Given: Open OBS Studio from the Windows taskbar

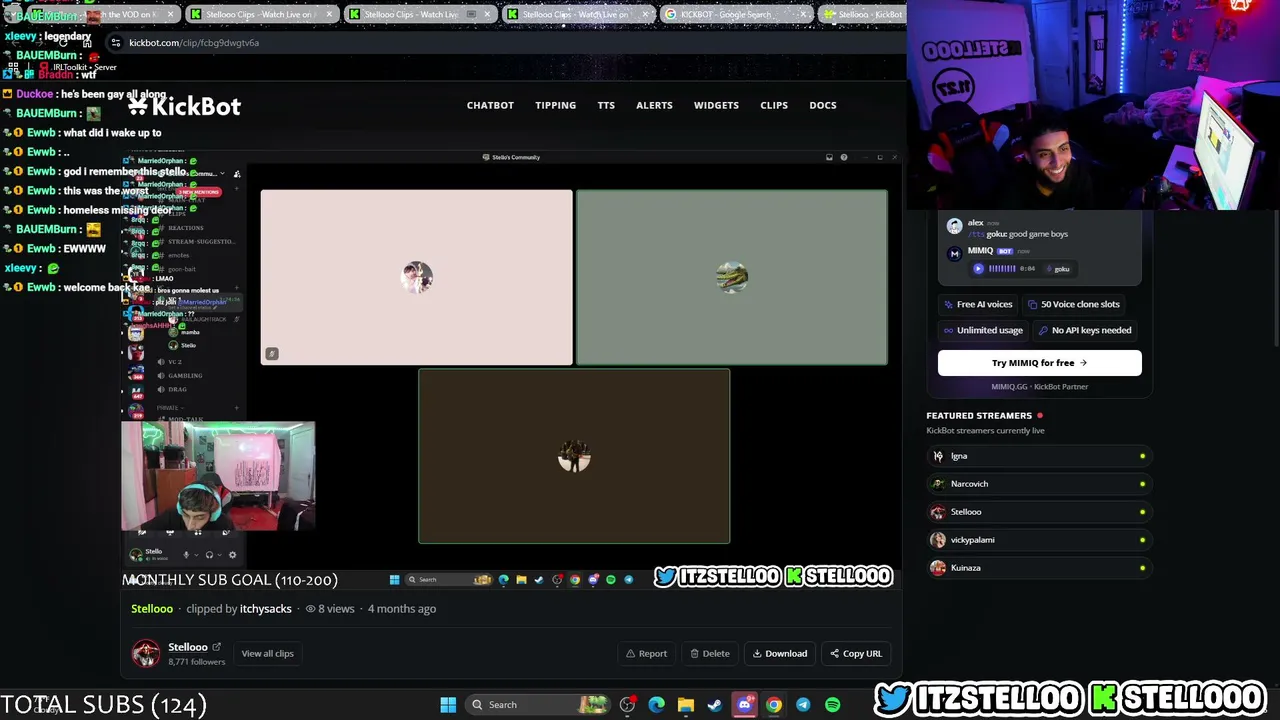Looking at the screenshot, I should coord(627,705).
